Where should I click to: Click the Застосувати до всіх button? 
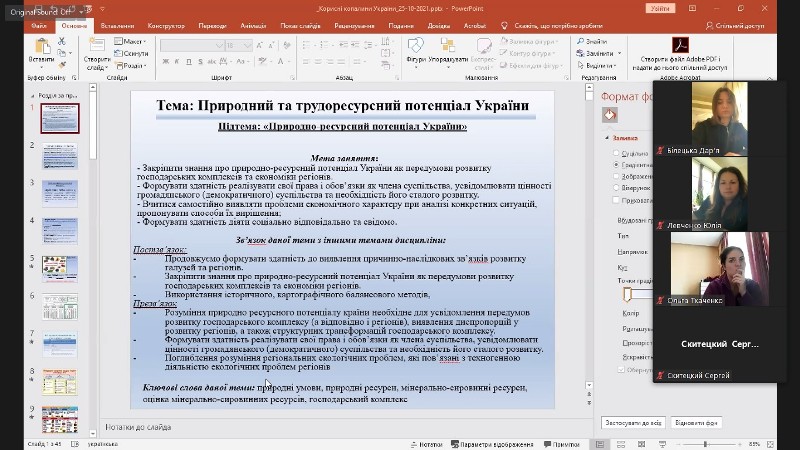[632, 422]
